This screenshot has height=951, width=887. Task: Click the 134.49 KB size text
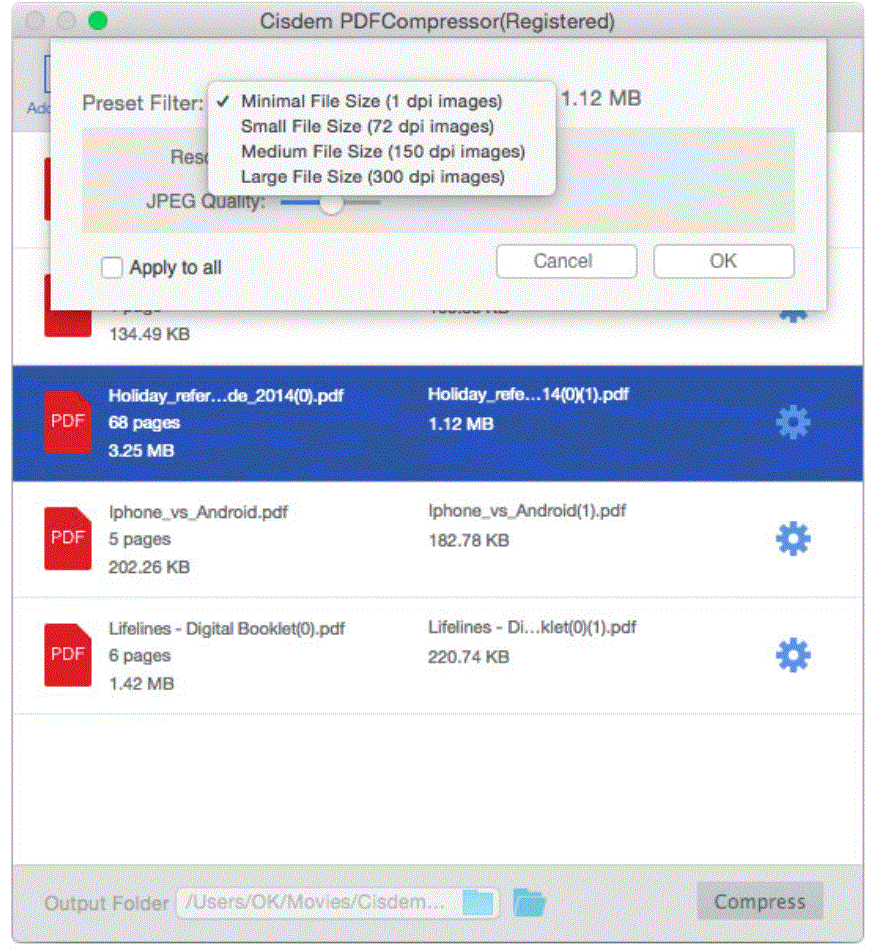point(149,334)
